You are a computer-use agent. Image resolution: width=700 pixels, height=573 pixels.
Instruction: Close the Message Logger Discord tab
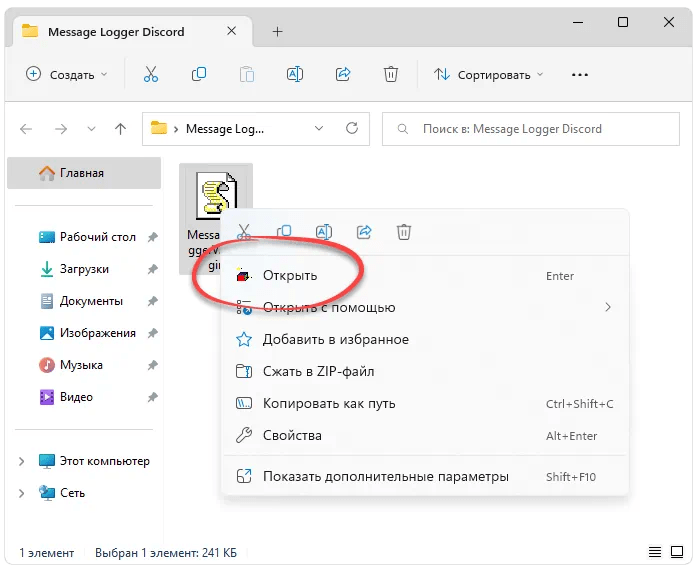pyautogui.click(x=231, y=31)
